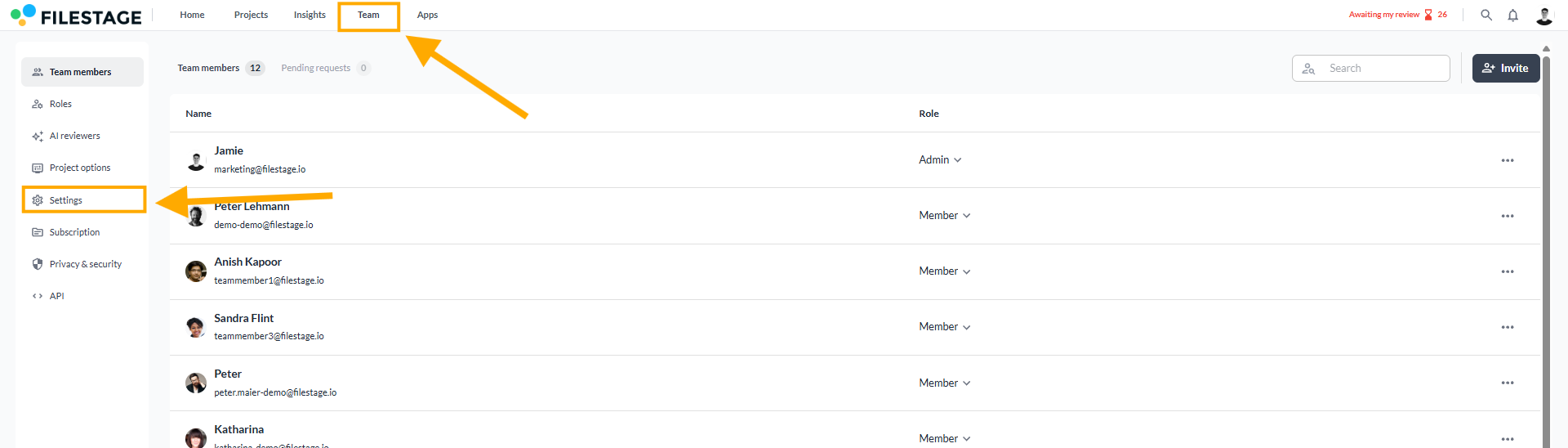The width and height of the screenshot is (1568, 448).
Task: Open the more options menu for Jamie
Action: pyautogui.click(x=1507, y=160)
